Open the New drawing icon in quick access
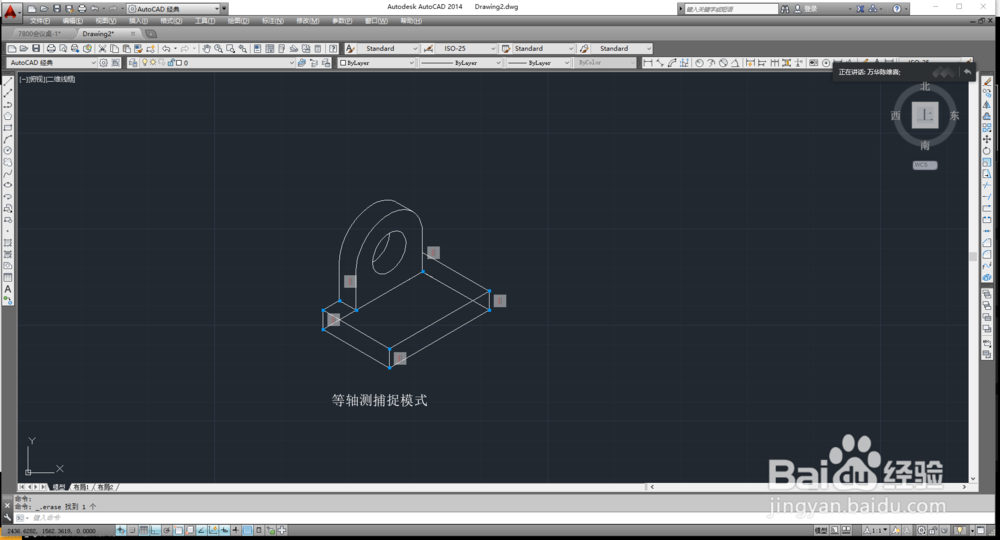1000x540 pixels. (32, 9)
